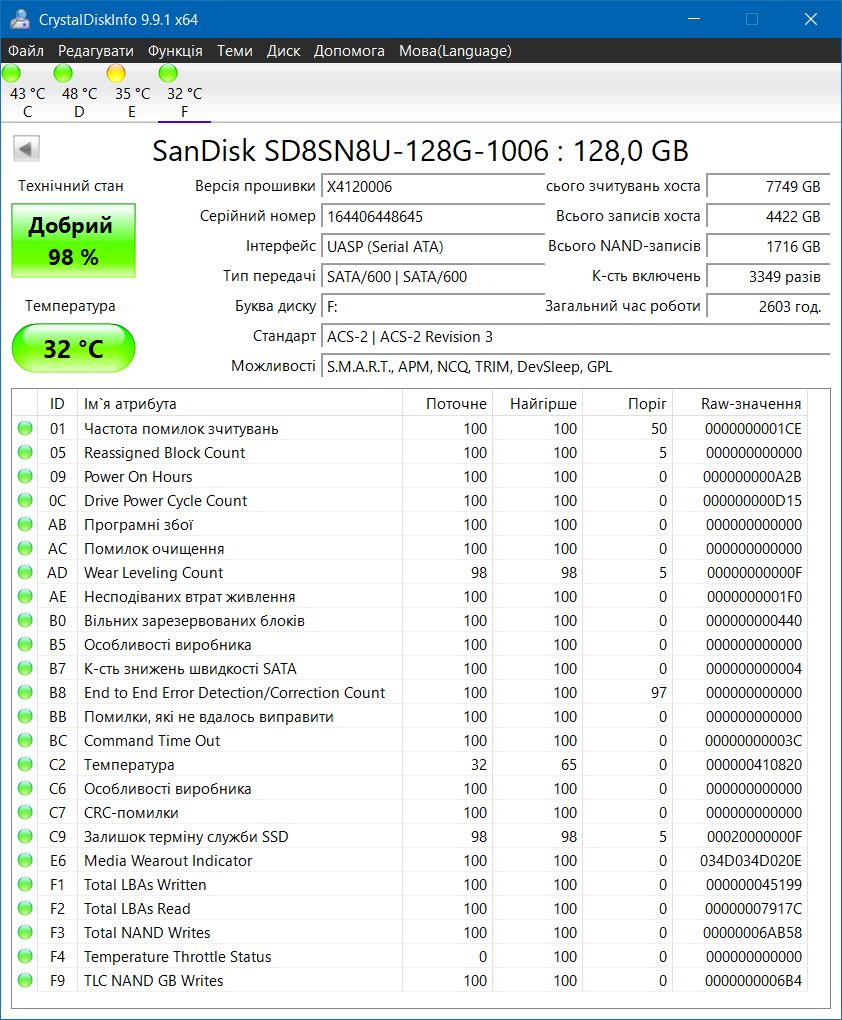
Task: Open the Теми menu
Action: (234, 51)
